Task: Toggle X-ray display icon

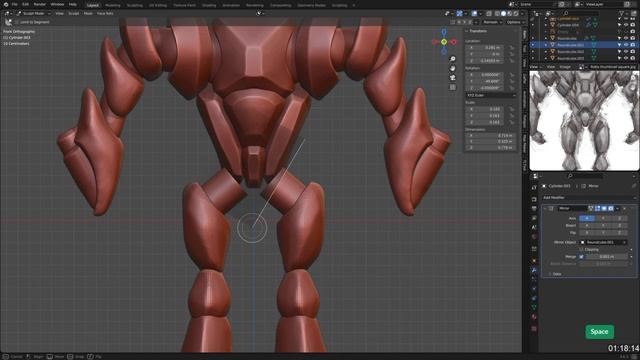Action: point(489,13)
